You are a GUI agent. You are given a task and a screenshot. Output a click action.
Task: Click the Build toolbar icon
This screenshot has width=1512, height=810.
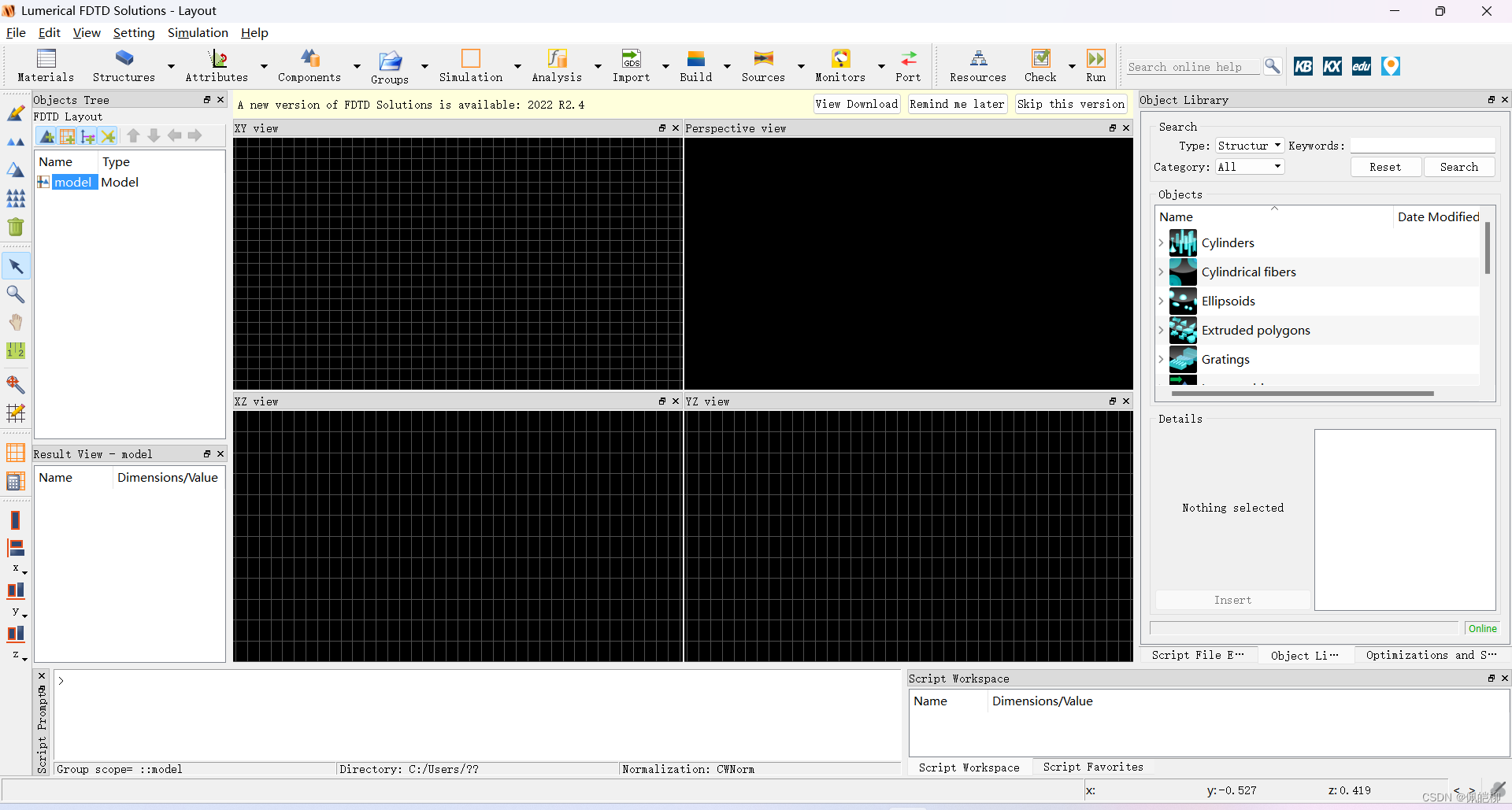[696, 58]
